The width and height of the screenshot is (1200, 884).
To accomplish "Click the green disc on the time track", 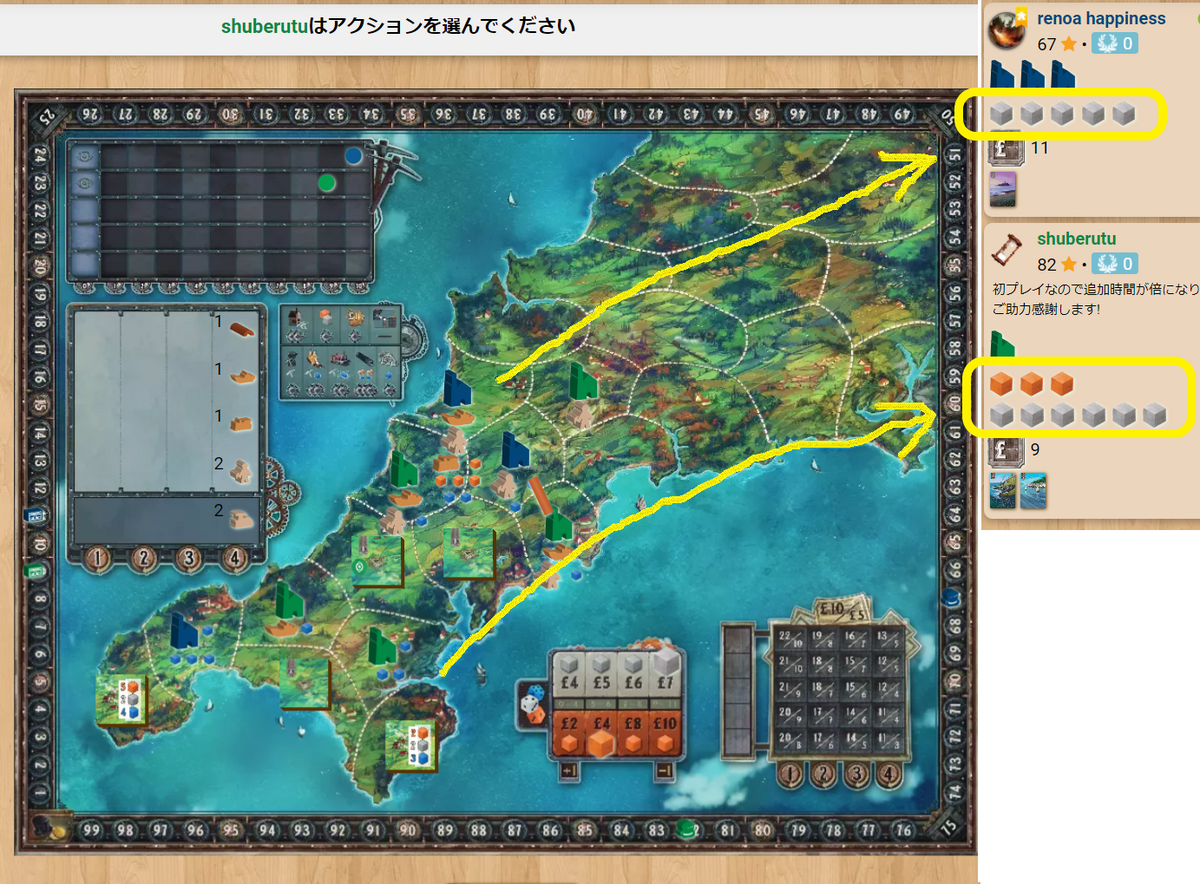I will pos(325,183).
